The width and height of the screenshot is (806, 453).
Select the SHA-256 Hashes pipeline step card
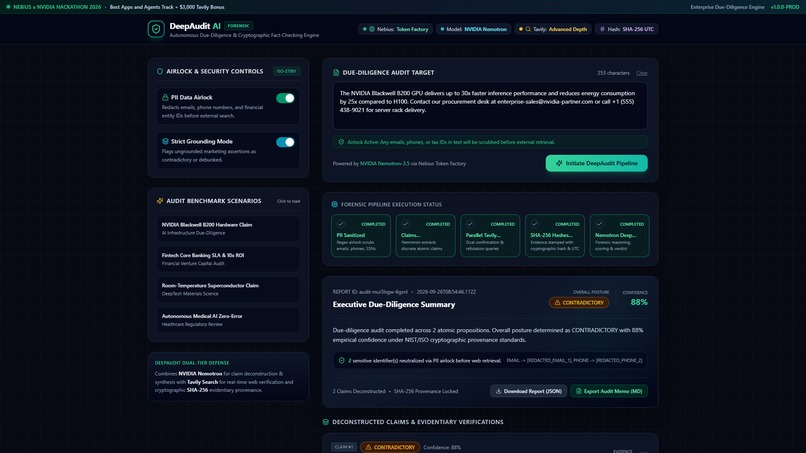pos(555,235)
